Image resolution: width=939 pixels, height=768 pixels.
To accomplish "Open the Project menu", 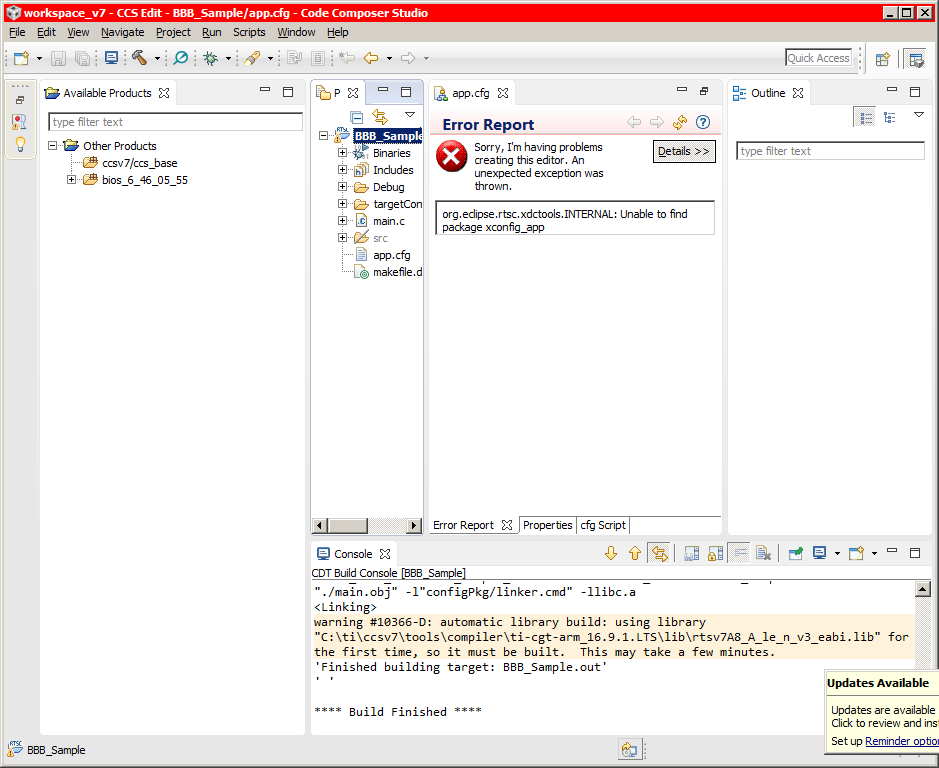I will 173,32.
